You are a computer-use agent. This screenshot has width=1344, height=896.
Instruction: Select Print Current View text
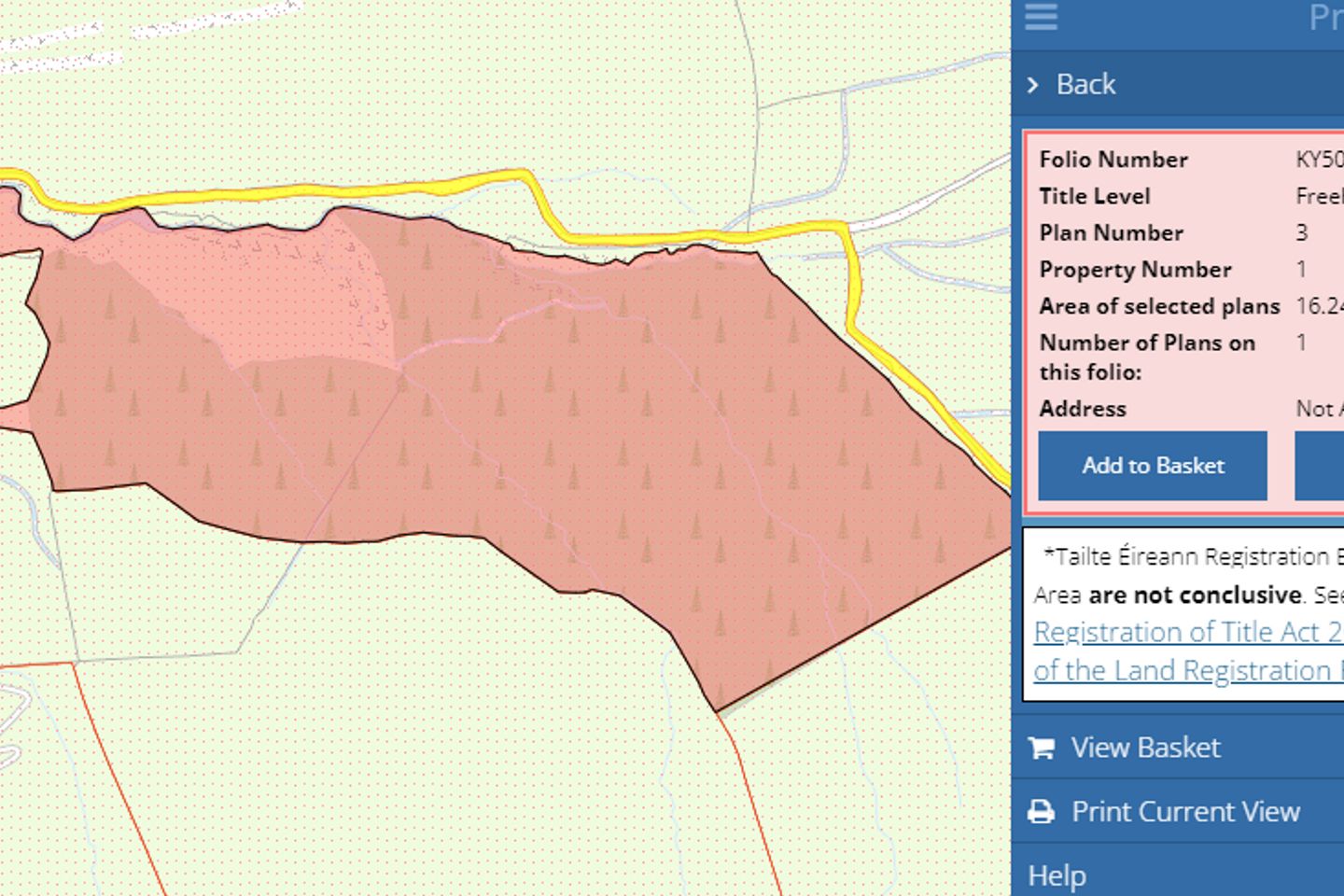[x=1185, y=812]
